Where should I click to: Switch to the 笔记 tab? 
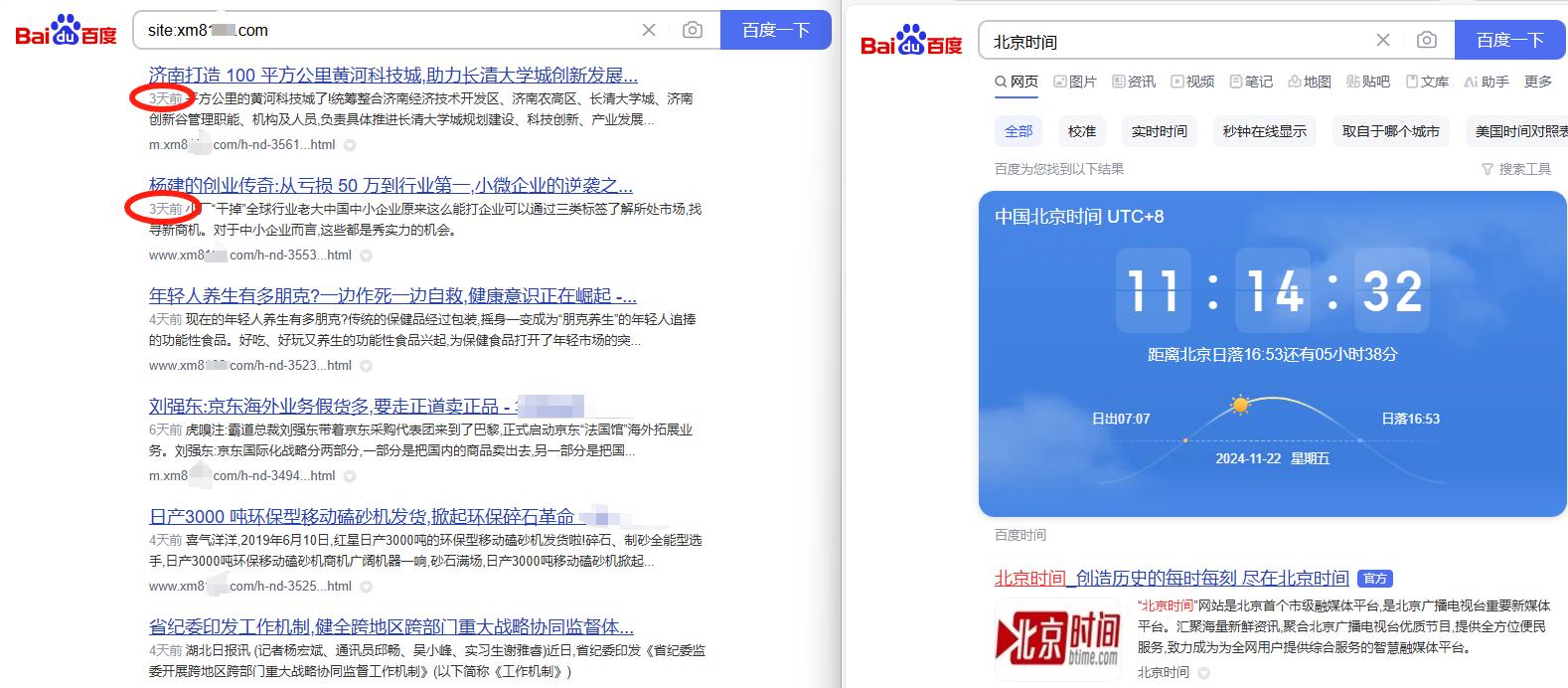1251,82
